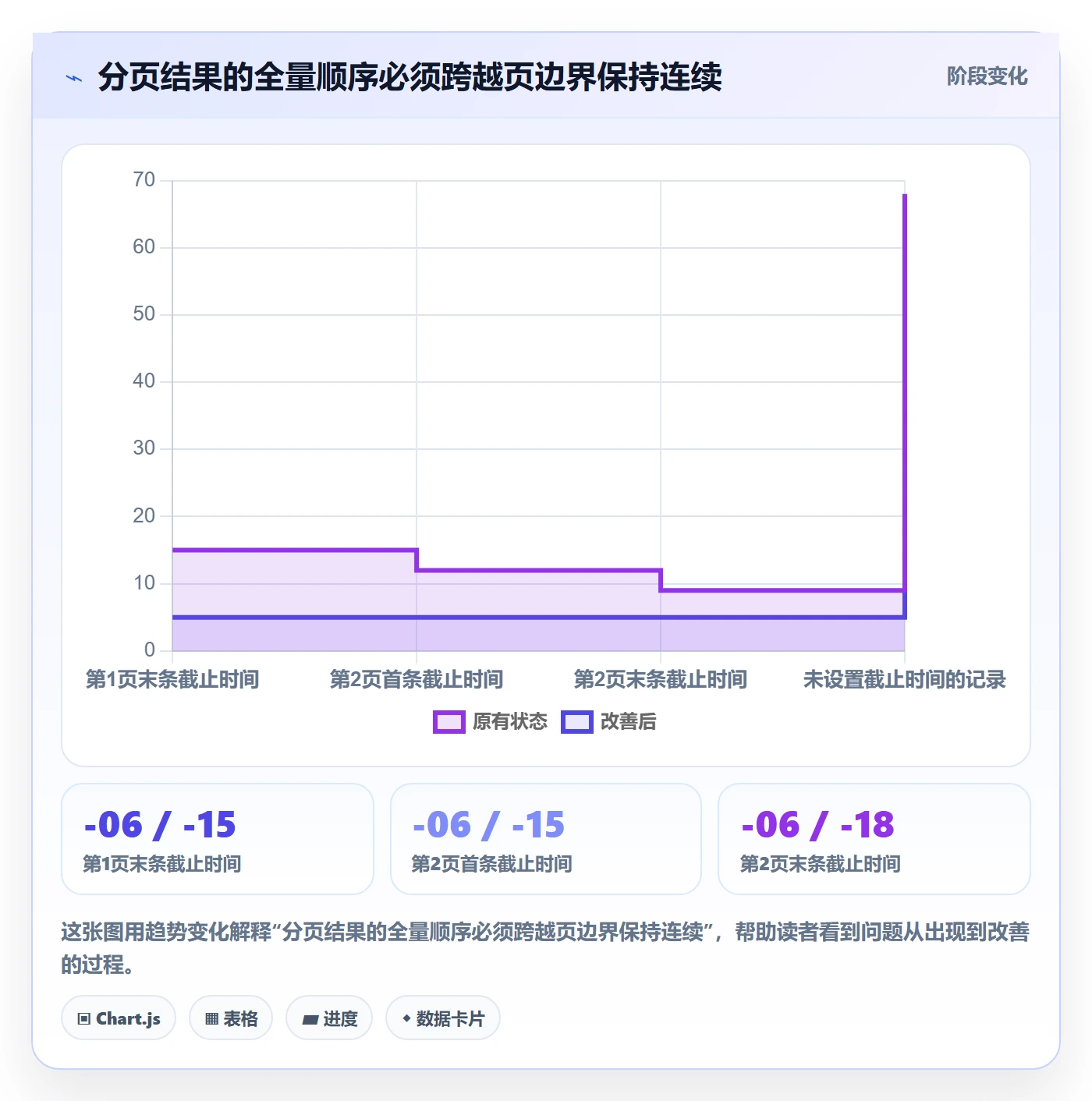Select the 进度 tag chip

point(329,1018)
